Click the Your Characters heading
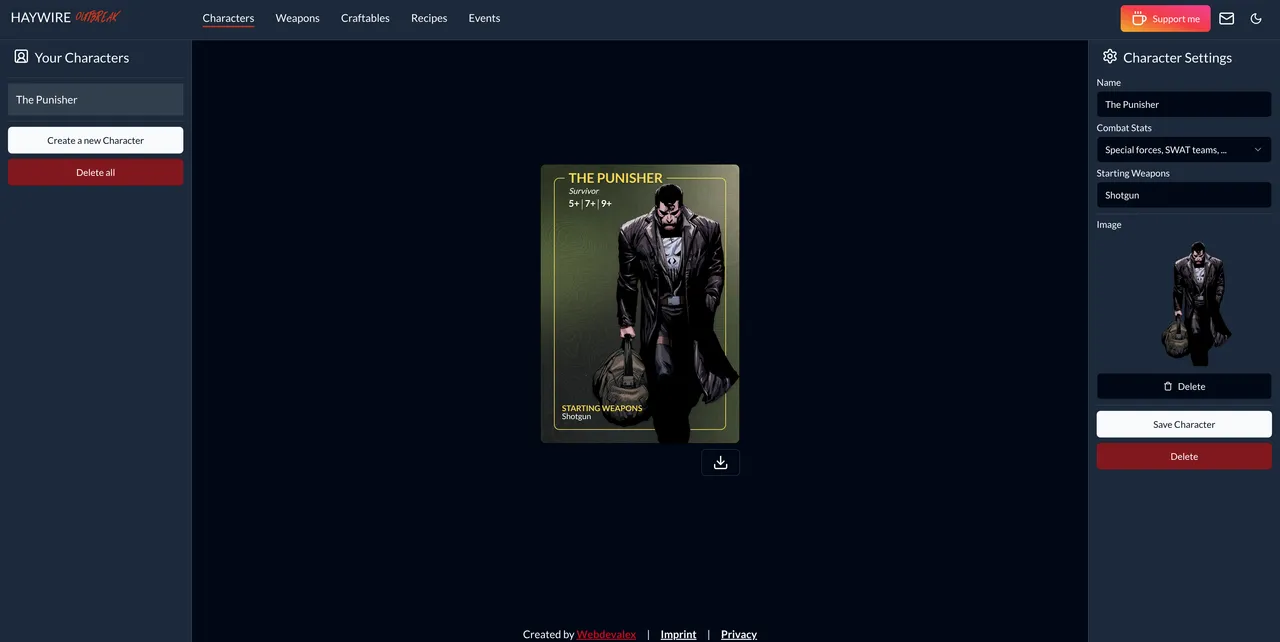Viewport: 1280px width, 642px height. pyautogui.click(x=82, y=58)
